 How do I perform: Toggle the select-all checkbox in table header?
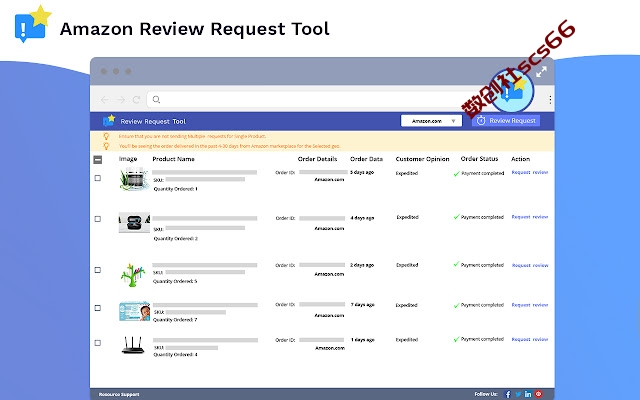[x=98, y=160]
